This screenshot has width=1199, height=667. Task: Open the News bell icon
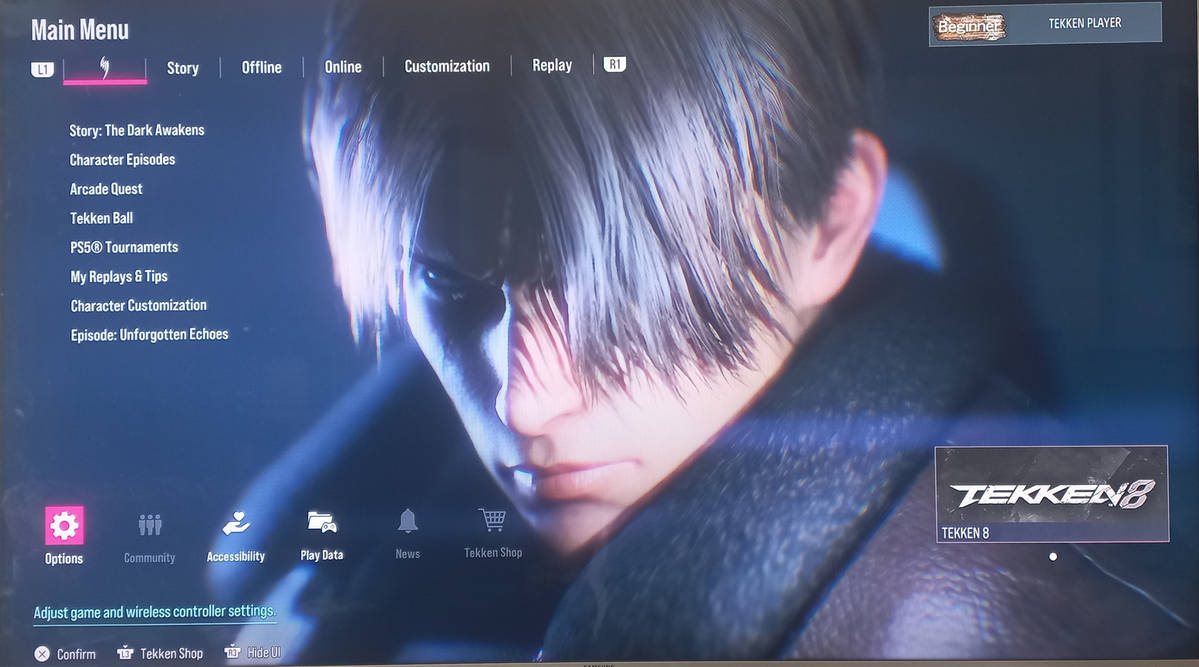[x=408, y=521]
